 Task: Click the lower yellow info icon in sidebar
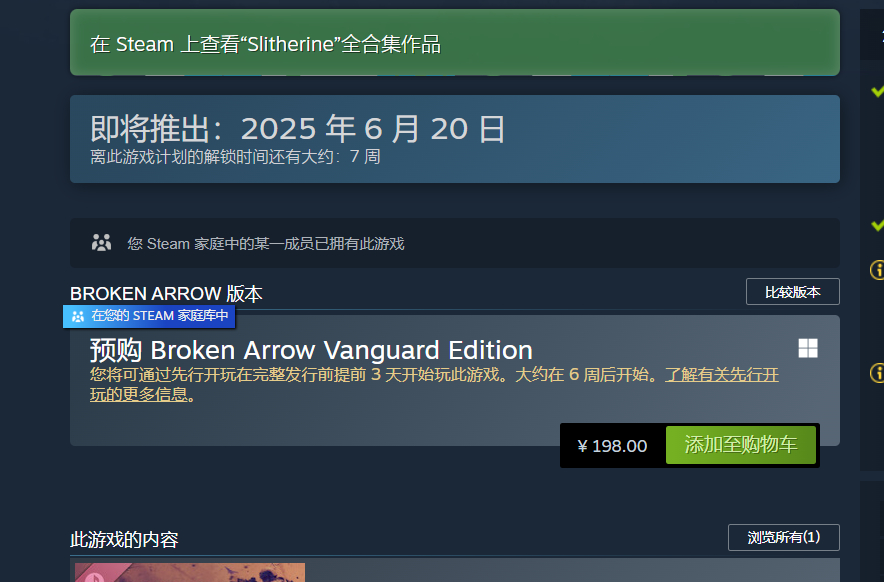point(877,373)
